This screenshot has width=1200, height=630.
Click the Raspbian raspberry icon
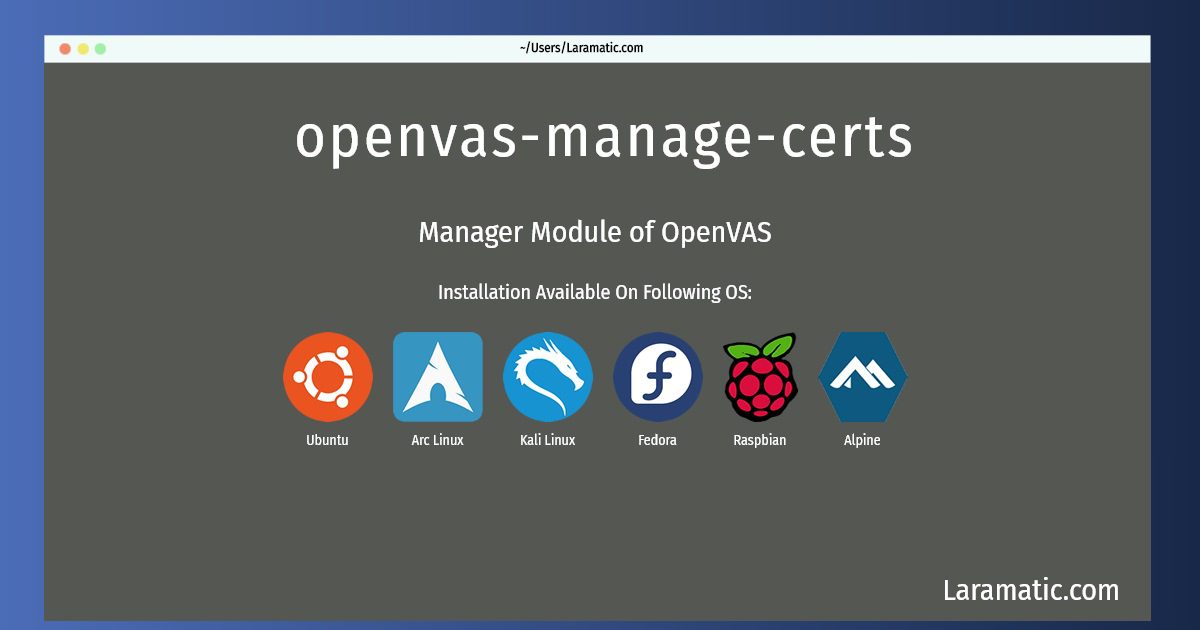tap(760, 377)
